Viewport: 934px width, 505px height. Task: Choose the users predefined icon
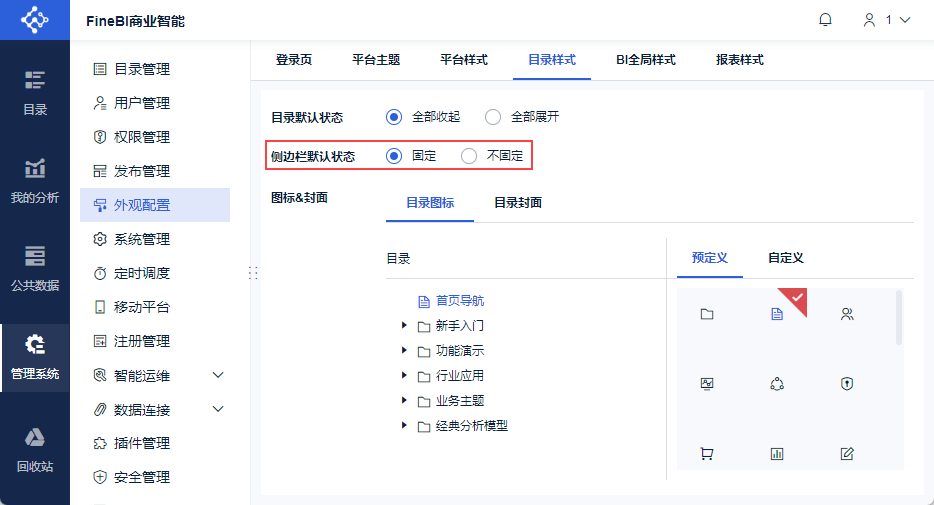click(847, 314)
